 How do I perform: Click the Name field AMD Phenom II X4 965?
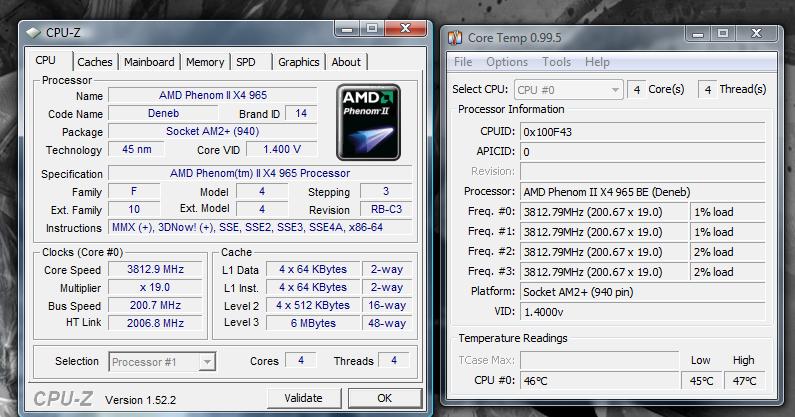pos(212,95)
